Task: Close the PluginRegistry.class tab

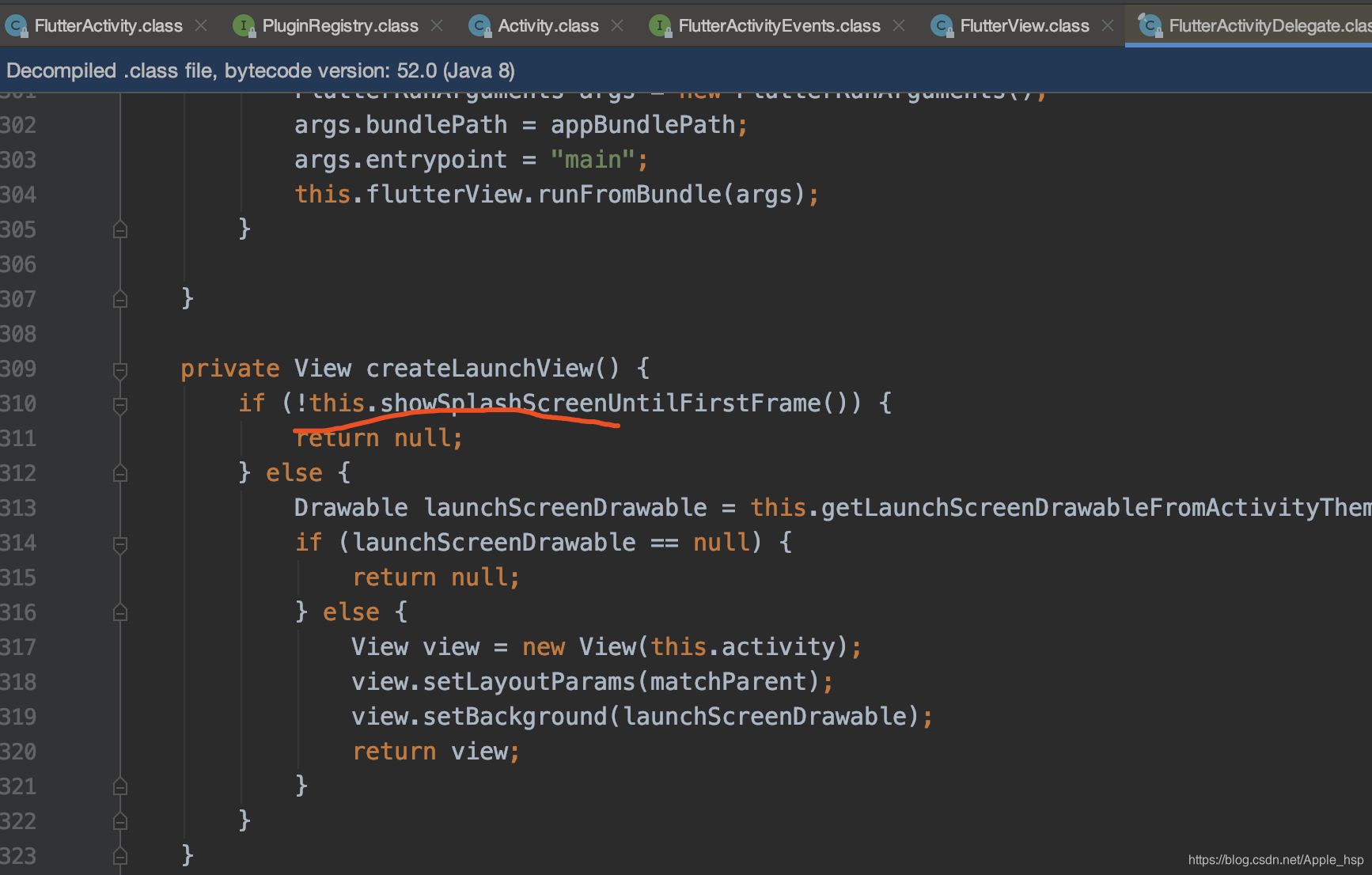Action: coord(437,26)
